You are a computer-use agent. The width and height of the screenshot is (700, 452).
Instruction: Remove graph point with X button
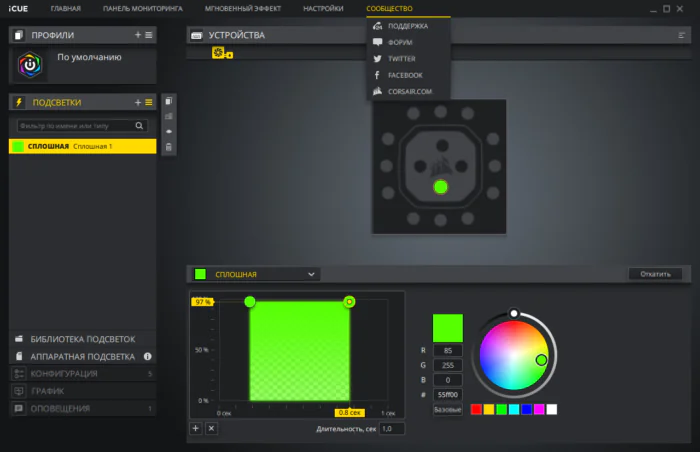tap(212, 428)
